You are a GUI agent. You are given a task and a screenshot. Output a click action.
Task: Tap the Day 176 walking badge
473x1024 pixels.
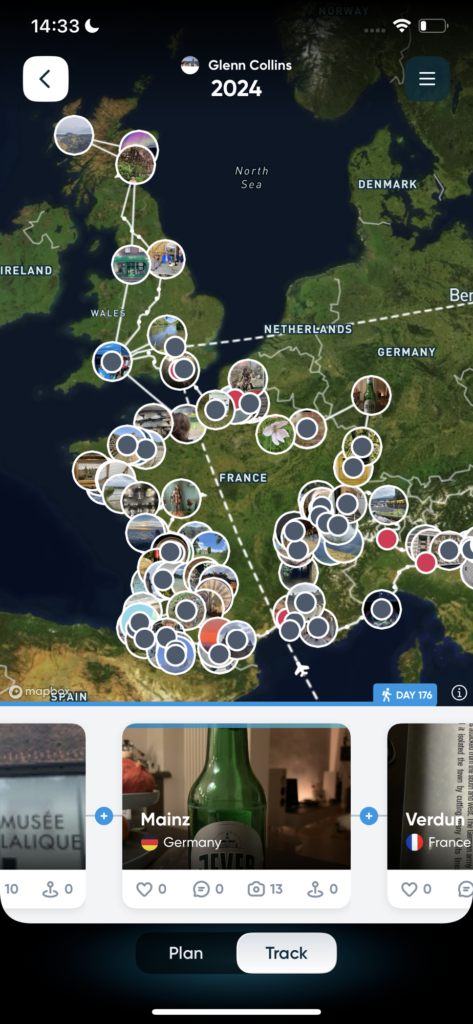point(405,695)
